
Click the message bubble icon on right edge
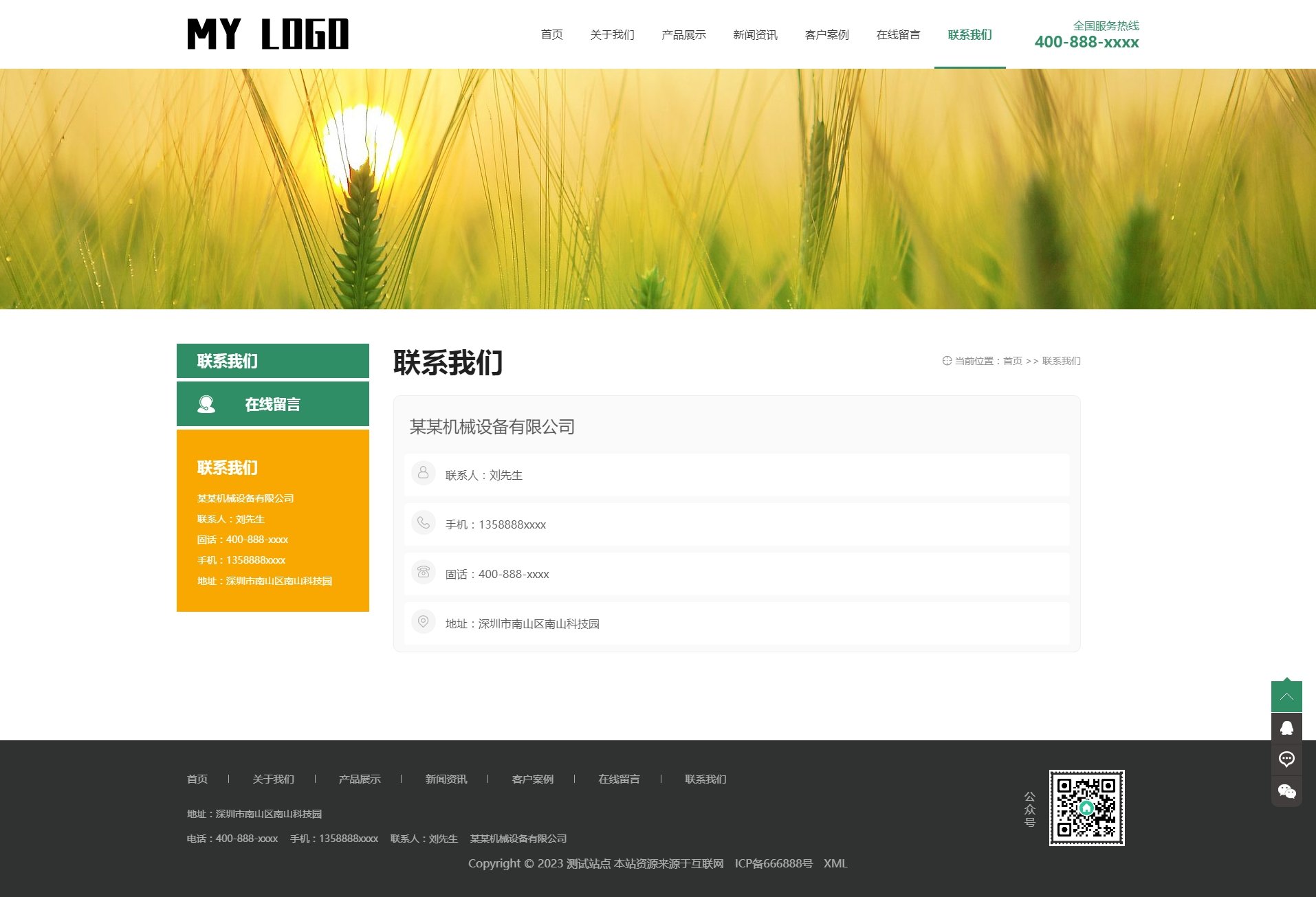point(1286,759)
